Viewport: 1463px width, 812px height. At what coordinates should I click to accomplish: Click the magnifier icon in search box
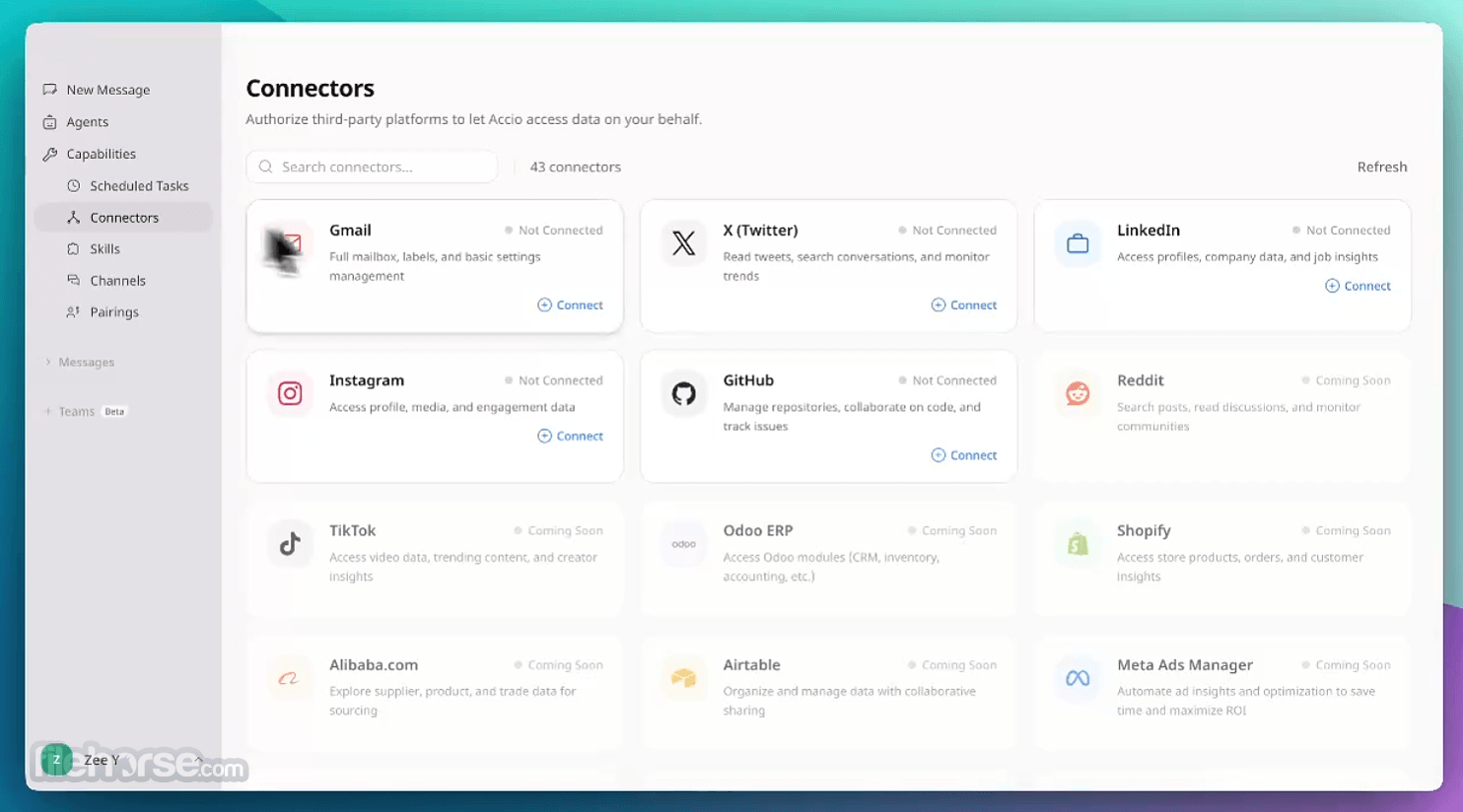266,168
